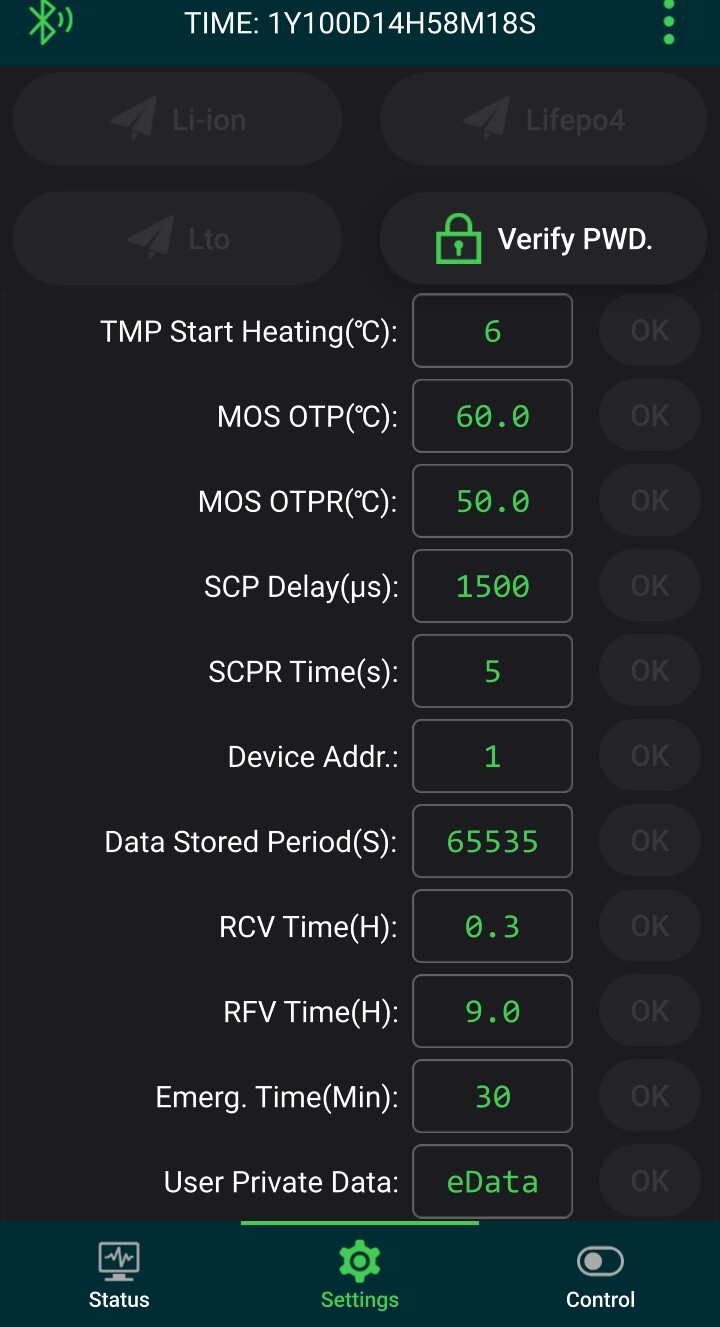The height and width of the screenshot is (1327, 720).
Task: Open the three-dot overflow menu
Action: pyautogui.click(x=669, y=23)
